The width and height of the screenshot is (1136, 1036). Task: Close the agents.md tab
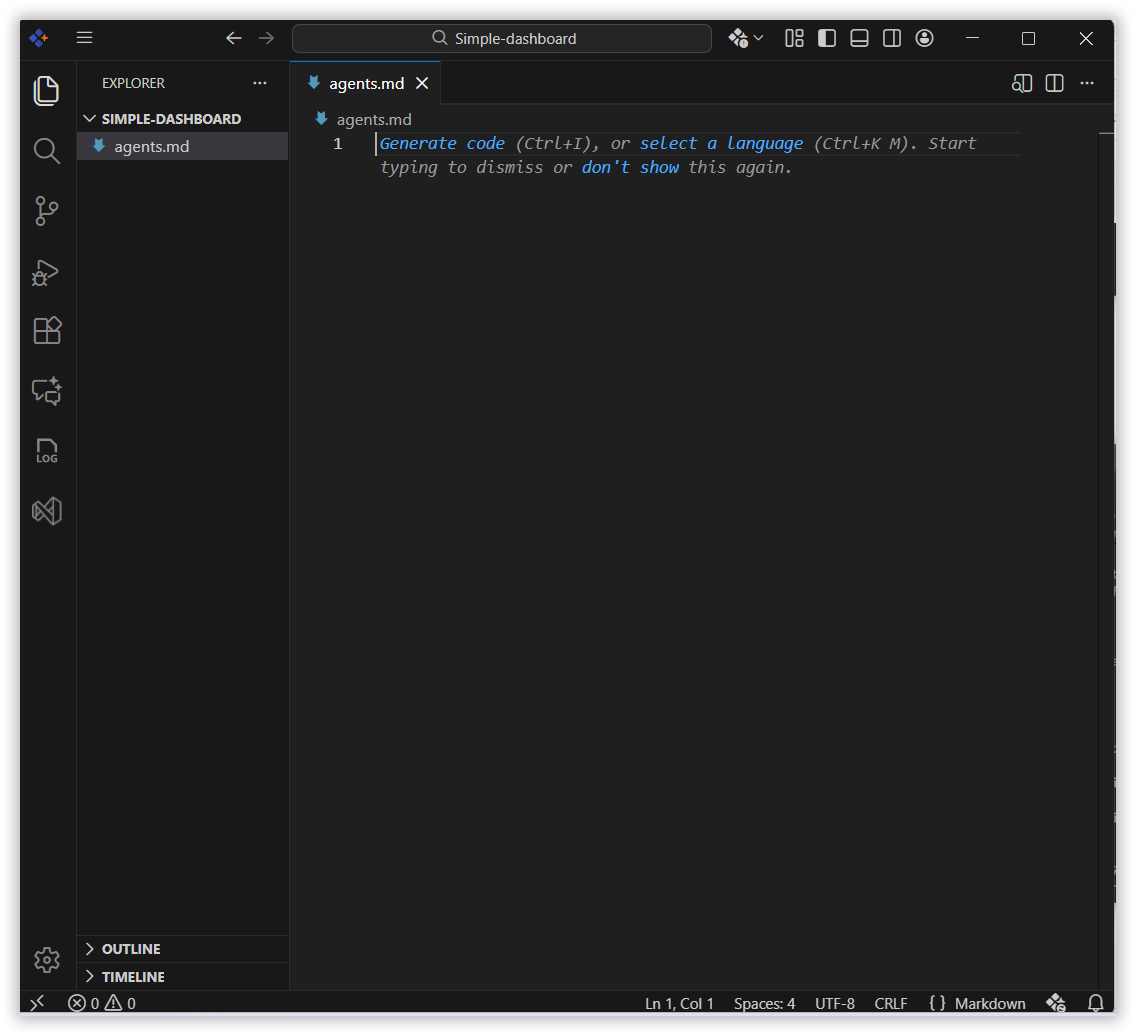(x=422, y=83)
